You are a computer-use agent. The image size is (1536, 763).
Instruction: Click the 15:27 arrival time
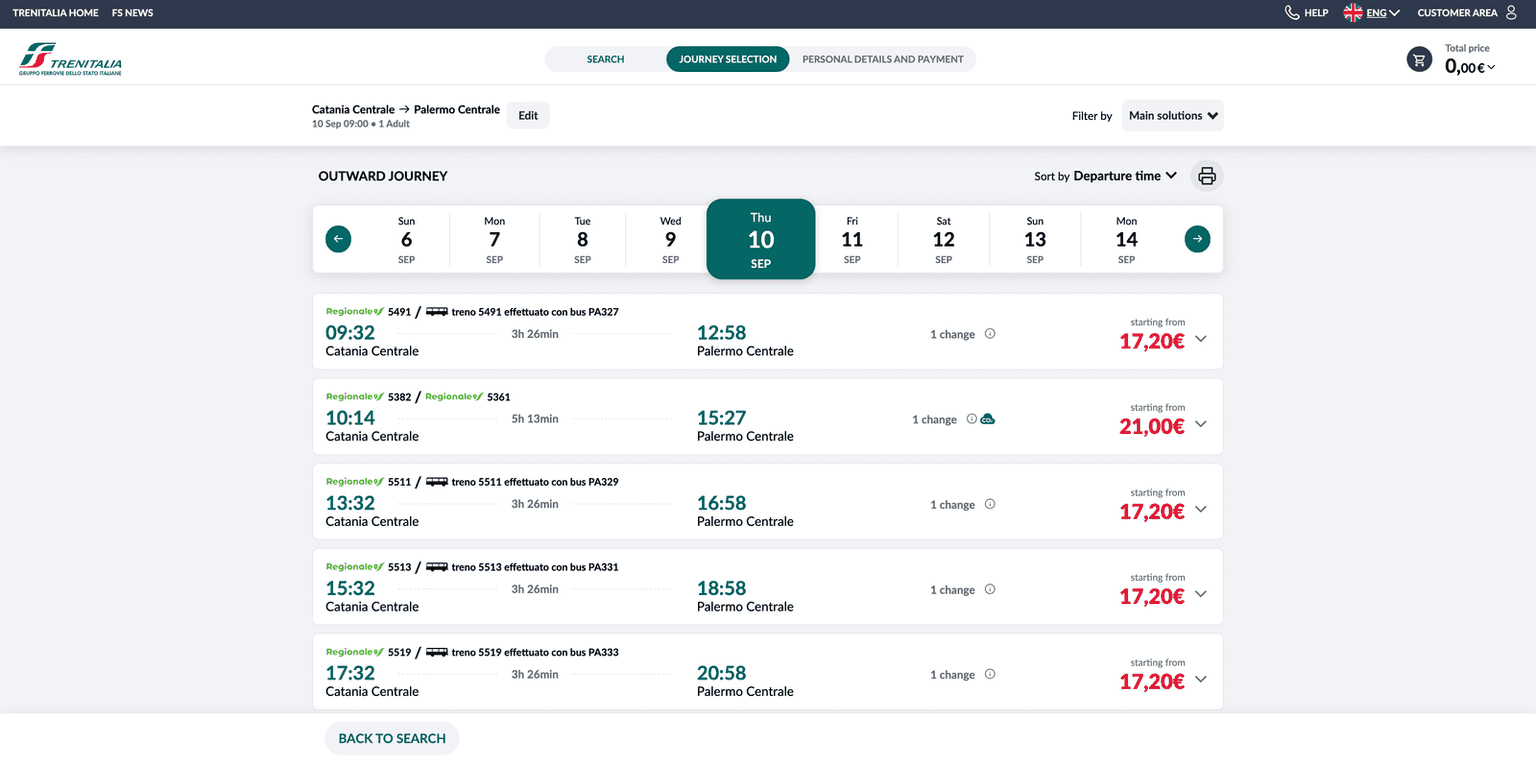[x=722, y=417]
